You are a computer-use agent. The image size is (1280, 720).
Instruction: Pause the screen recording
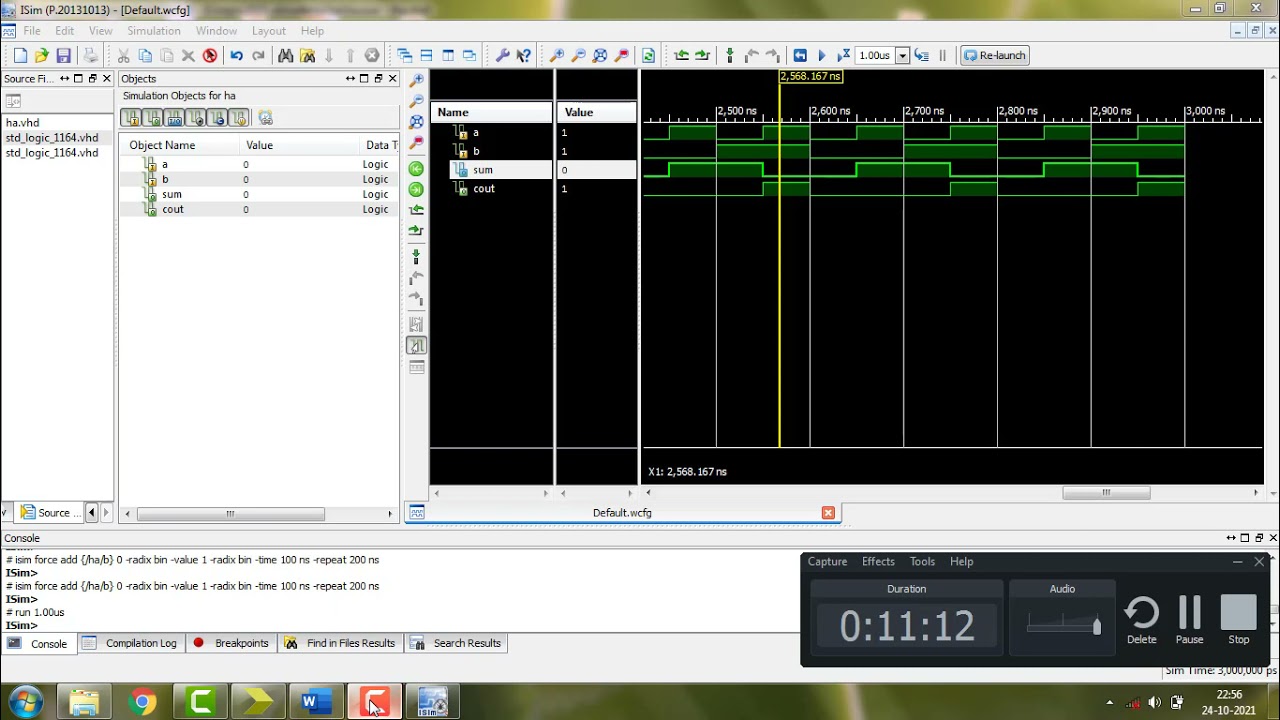(1189, 620)
